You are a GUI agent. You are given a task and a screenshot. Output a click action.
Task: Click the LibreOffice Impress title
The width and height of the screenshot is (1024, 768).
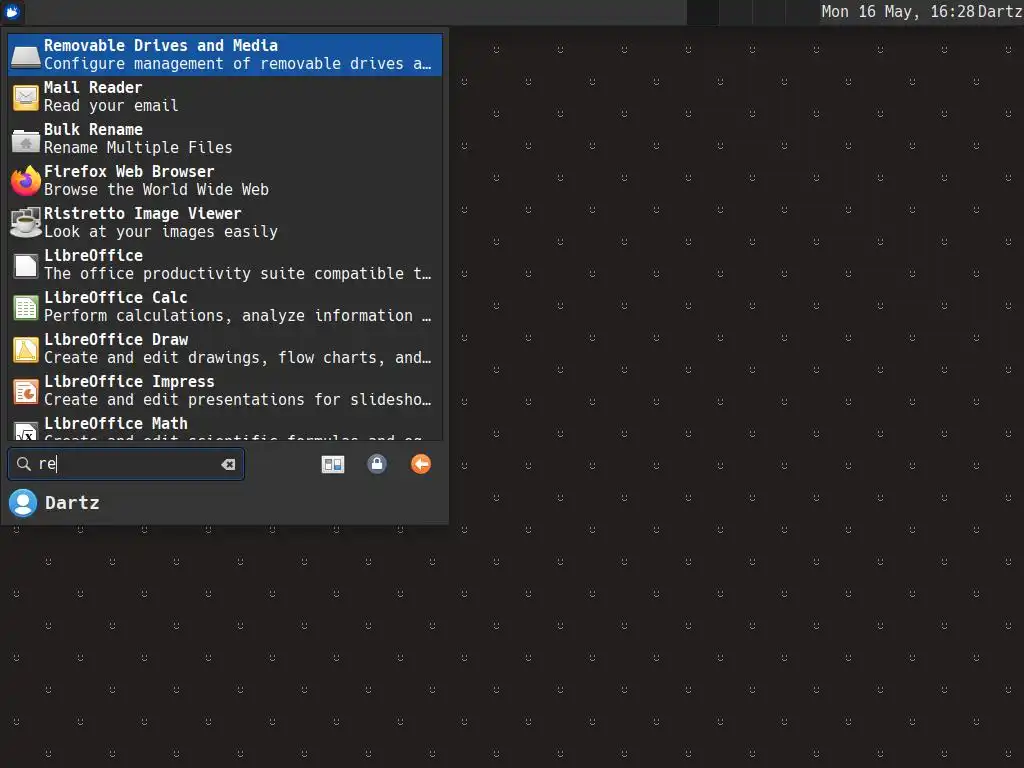[129, 381]
